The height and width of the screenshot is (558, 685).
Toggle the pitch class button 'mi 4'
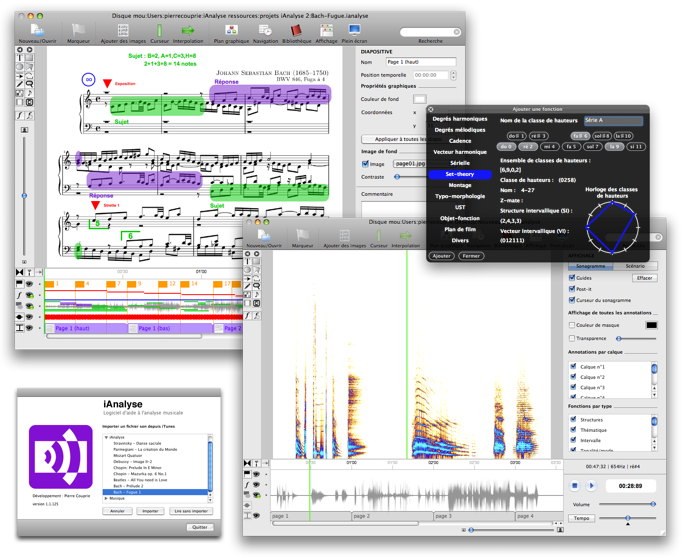(x=550, y=147)
